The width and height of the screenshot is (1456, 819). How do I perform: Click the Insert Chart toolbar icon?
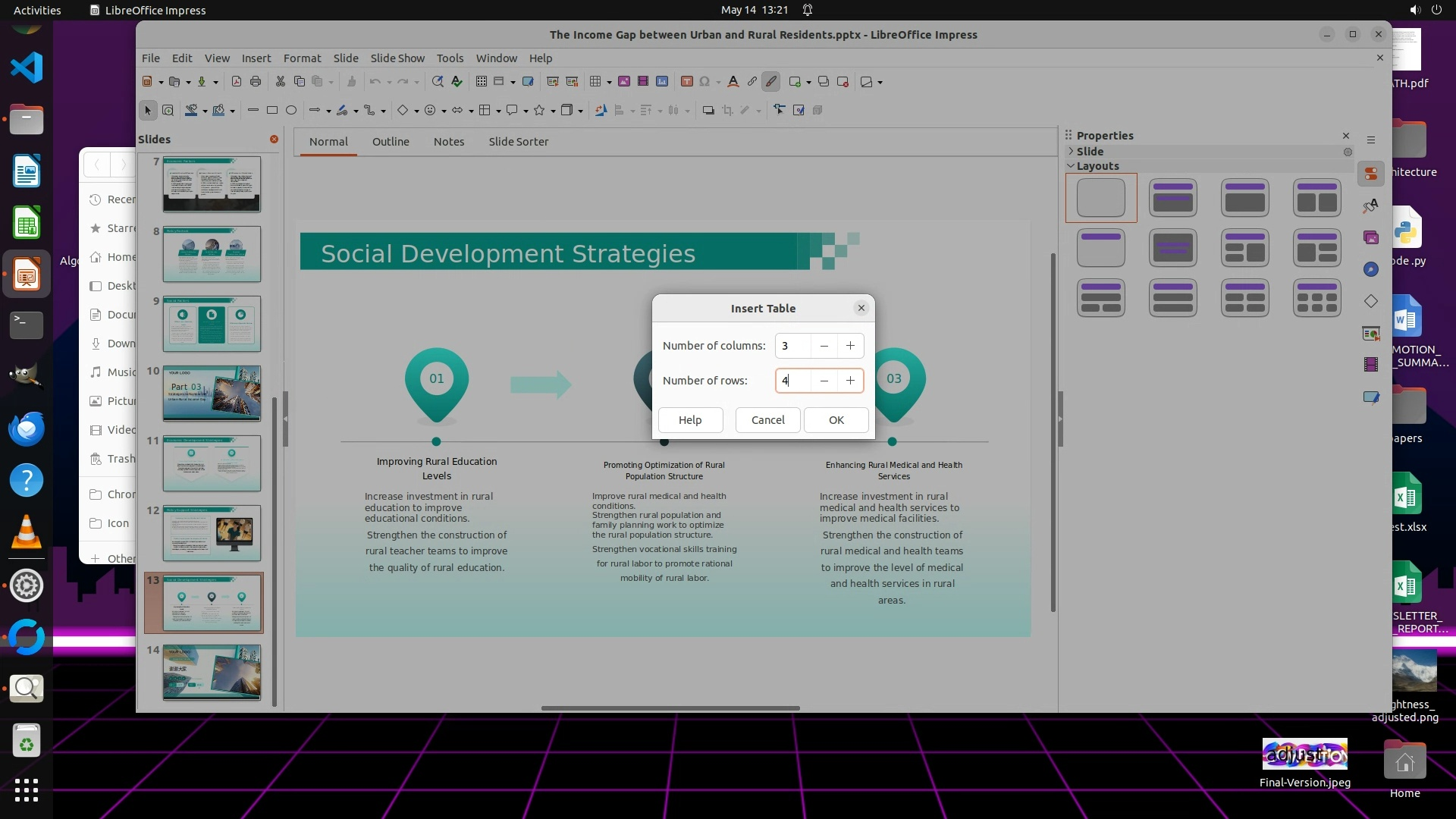coord(662,82)
